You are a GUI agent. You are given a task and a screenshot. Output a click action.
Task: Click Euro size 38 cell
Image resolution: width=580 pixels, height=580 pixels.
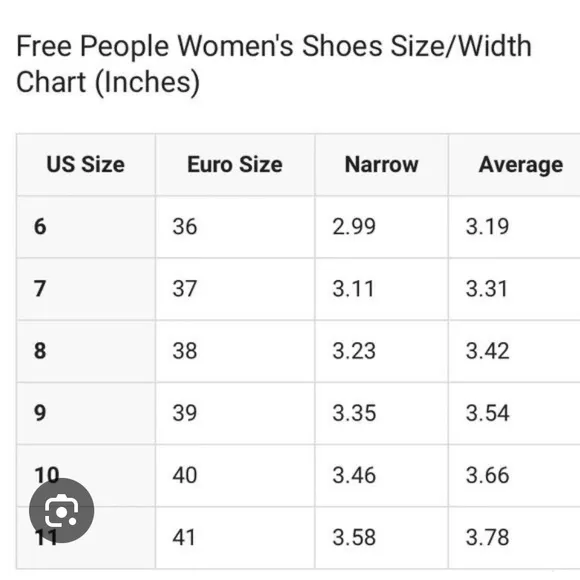coord(185,351)
